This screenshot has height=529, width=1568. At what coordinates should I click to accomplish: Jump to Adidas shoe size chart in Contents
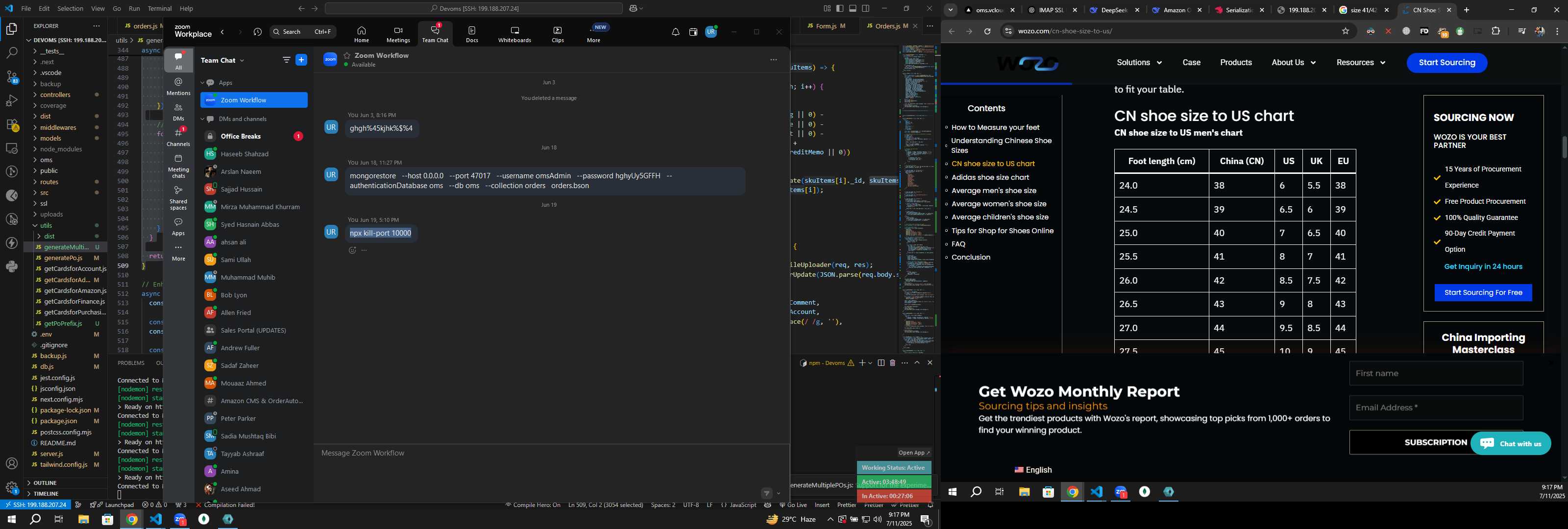coord(990,177)
